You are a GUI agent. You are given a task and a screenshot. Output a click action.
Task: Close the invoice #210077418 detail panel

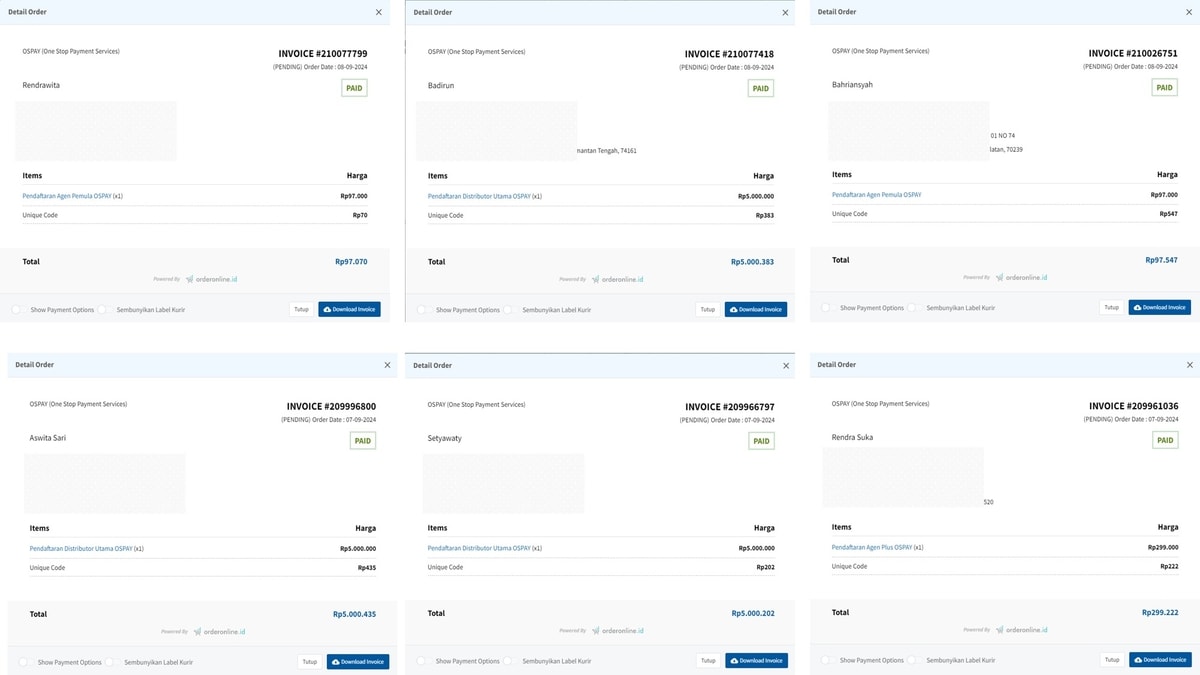(786, 12)
